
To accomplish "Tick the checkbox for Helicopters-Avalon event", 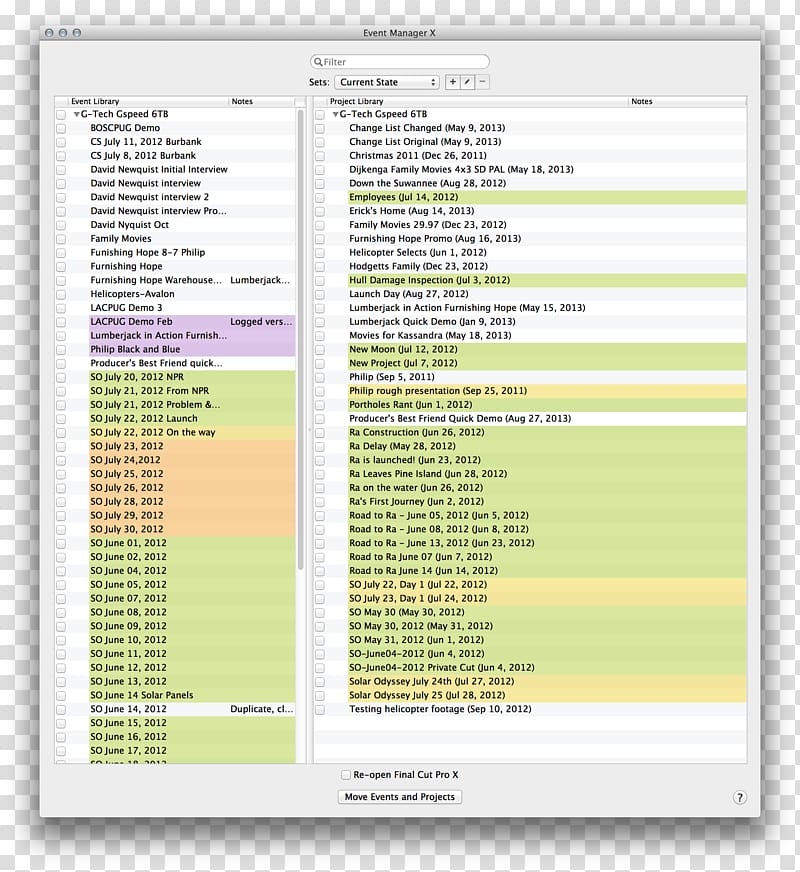I will click(61, 294).
